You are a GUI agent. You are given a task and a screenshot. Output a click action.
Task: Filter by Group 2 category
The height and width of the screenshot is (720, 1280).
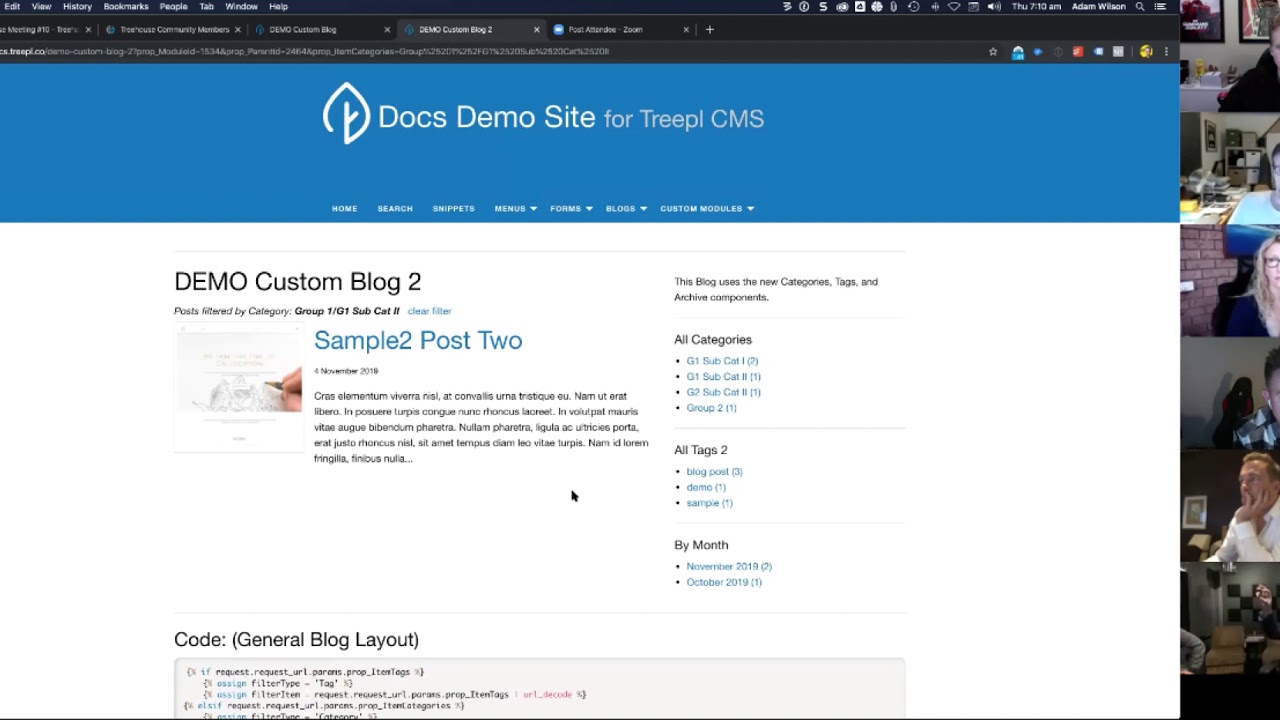(711, 408)
